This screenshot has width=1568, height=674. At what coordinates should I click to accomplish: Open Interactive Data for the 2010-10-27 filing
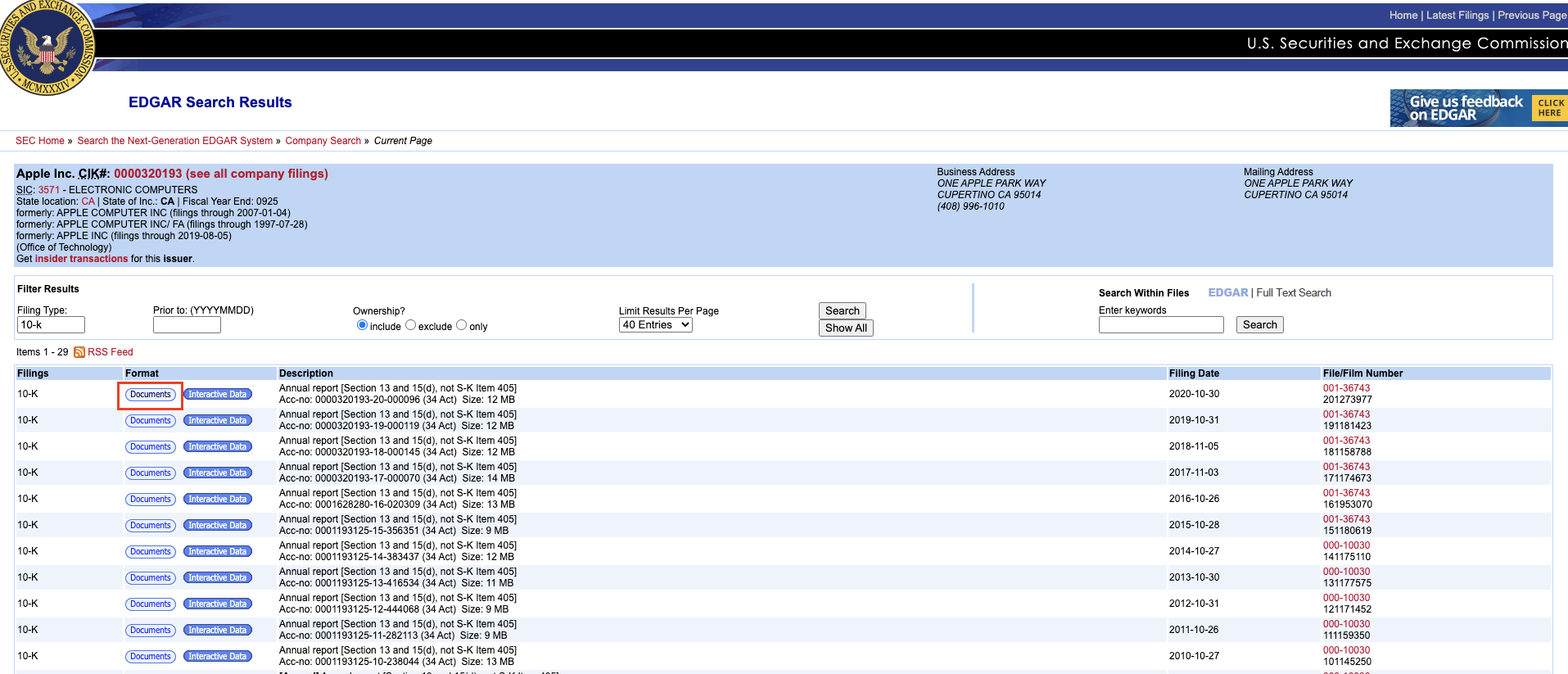point(218,657)
